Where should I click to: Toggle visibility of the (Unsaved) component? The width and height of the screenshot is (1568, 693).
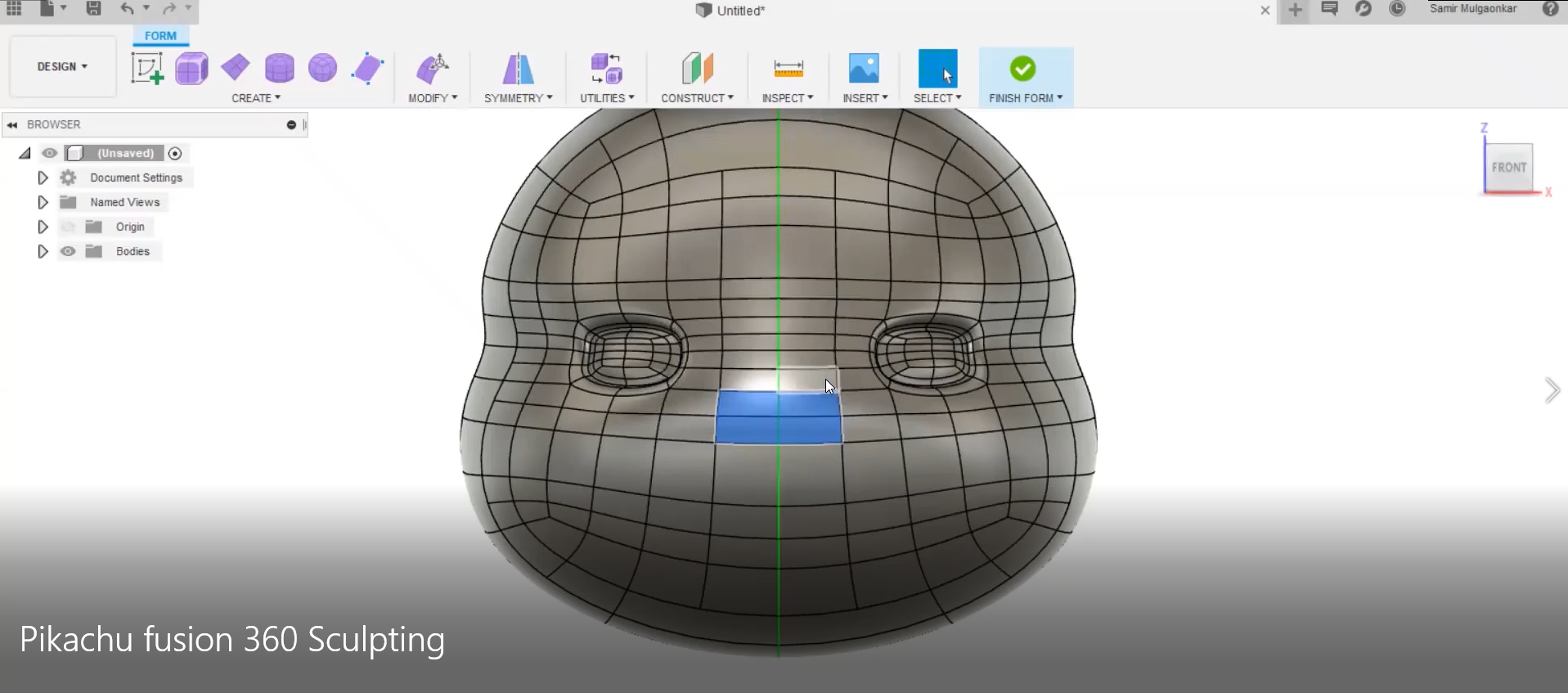[x=50, y=153]
